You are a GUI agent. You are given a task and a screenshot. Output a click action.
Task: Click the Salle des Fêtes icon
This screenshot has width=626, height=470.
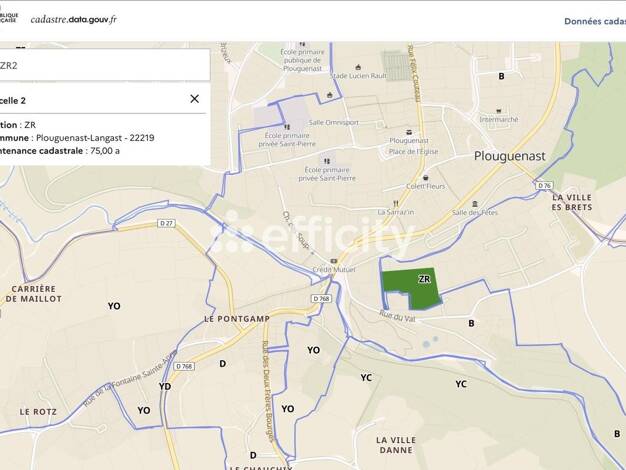pyautogui.click(x=474, y=203)
